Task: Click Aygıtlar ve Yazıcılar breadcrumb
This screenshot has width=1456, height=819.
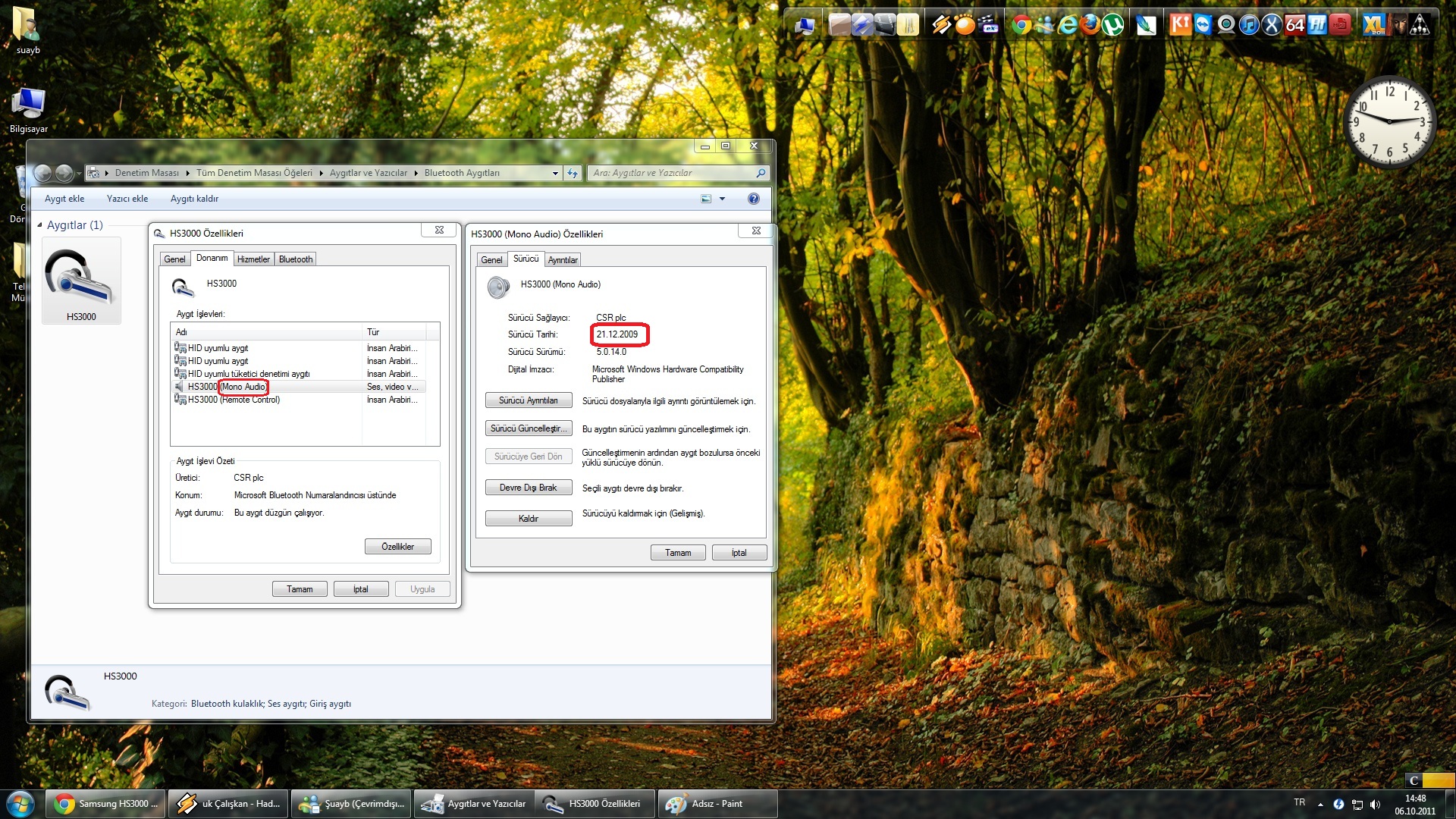Action: tap(368, 173)
